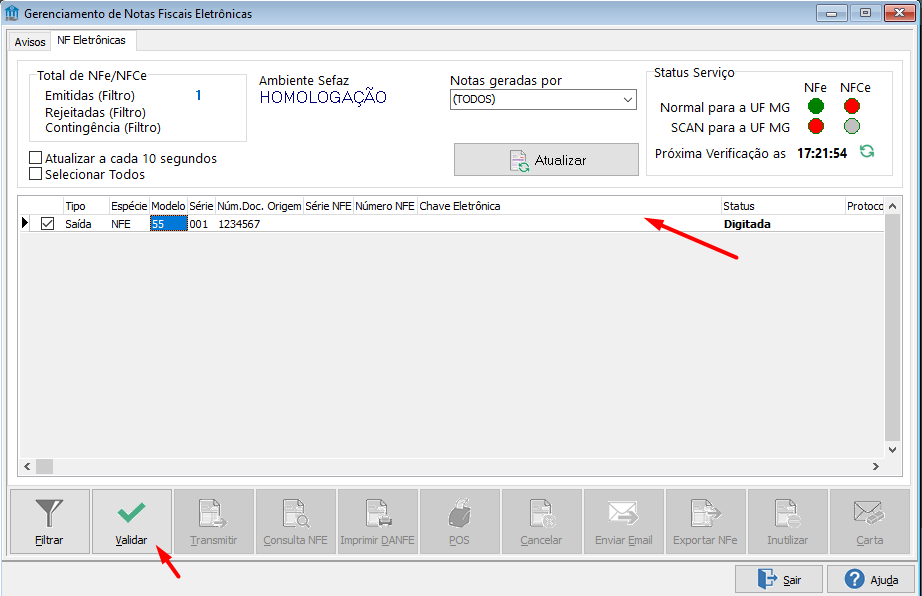Viewport: 922px width, 596px height.
Task: Click Chave Eletrônica column header
Action: point(569,206)
